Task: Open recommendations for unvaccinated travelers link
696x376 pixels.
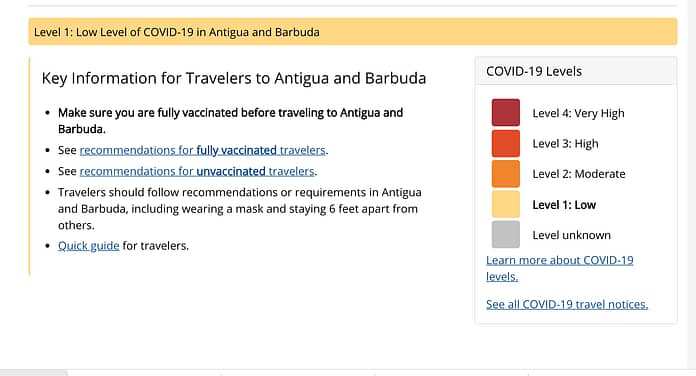Action: point(197,171)
